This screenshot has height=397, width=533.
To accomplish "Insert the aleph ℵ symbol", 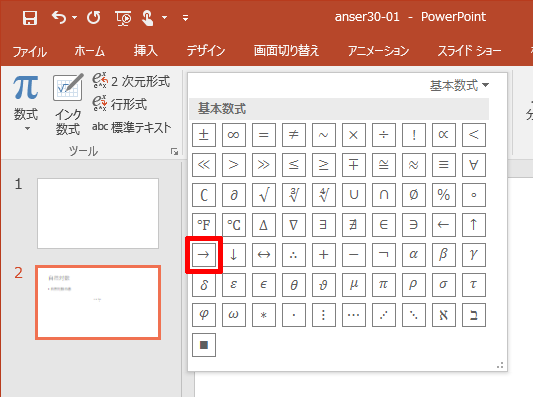I will pyautogui.click(x=444, y=315).
